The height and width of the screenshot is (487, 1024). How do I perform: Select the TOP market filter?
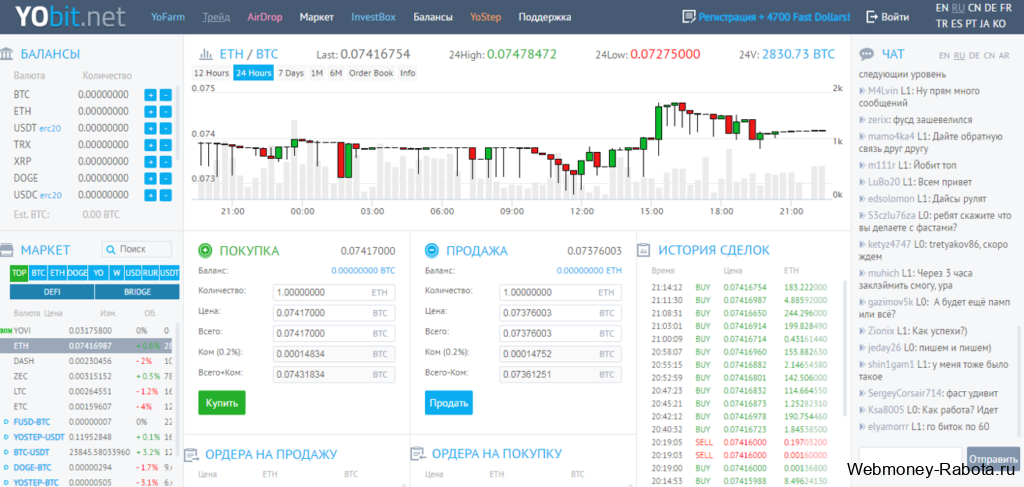tap(19, 273)
